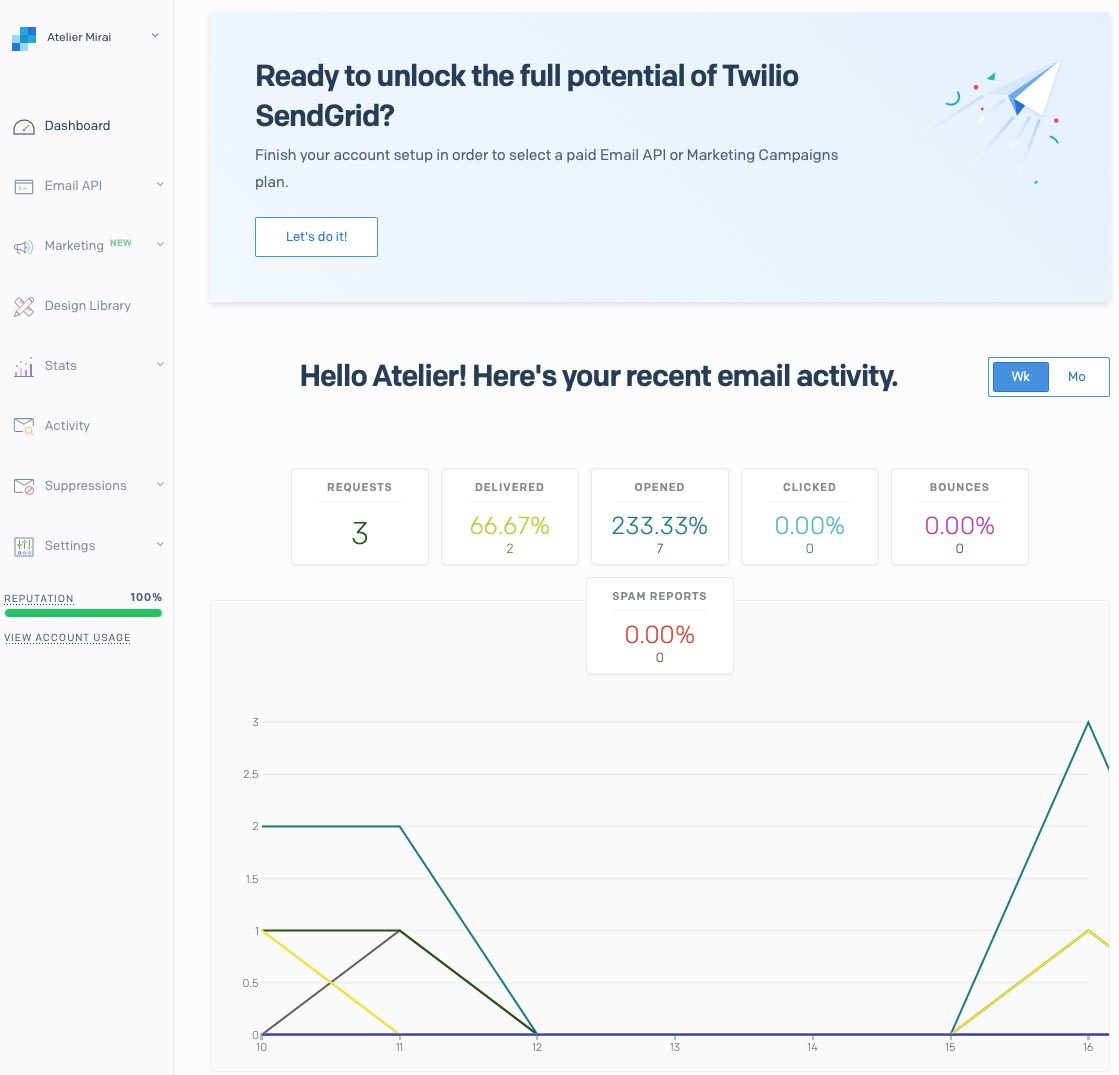The height and width of the screenshot is (1075, 1119).
Task: Click the Email API icon
Action: [x=24, y=187]
